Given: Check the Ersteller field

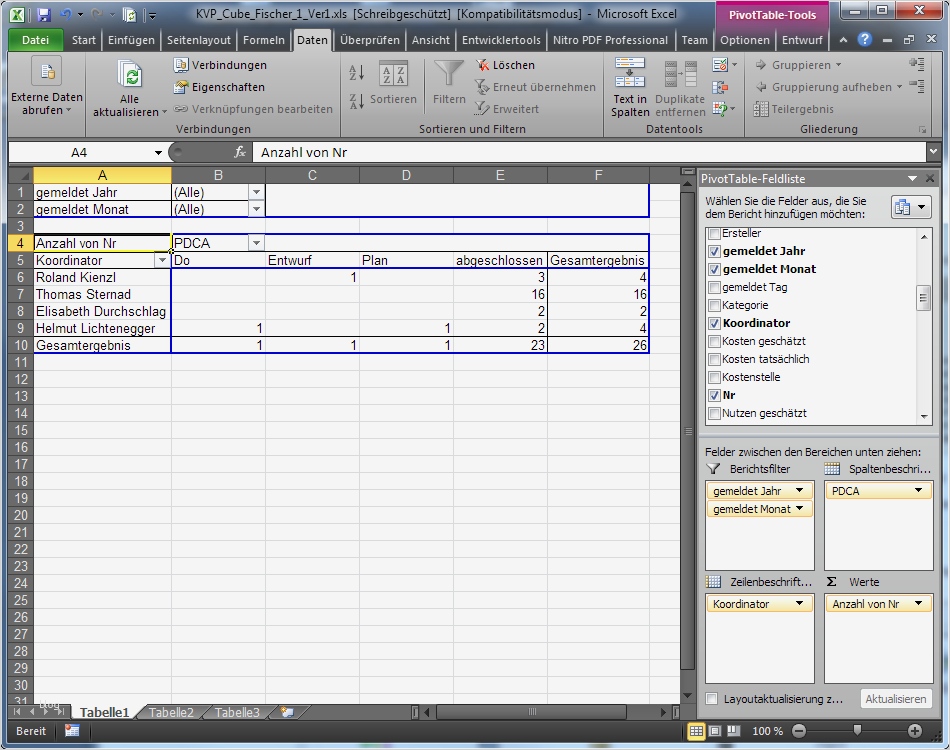Looking at the screenshot, I should click(x=714, y=234).
